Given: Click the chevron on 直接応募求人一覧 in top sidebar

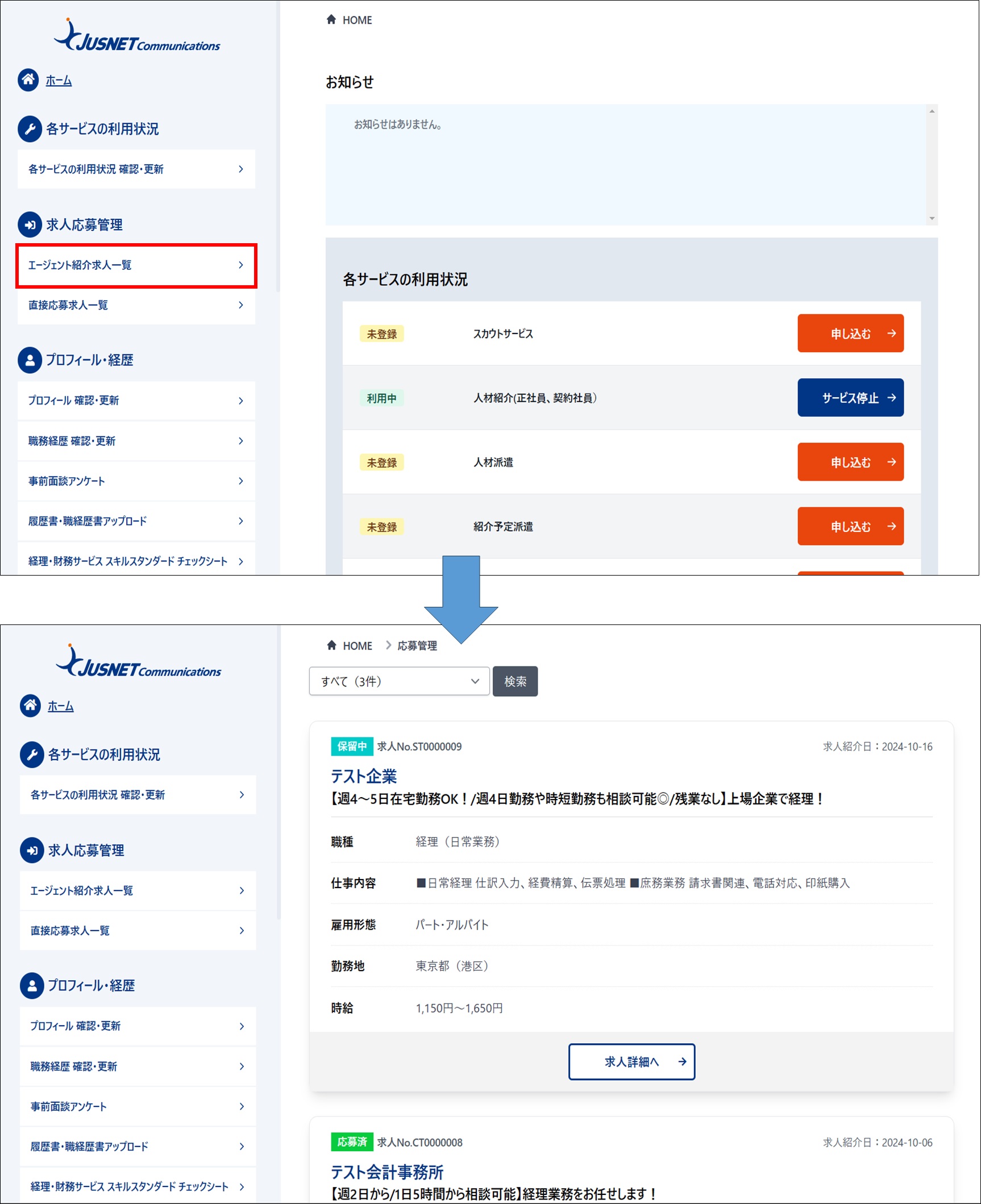Looking at the screenshot, I should 241,305.
